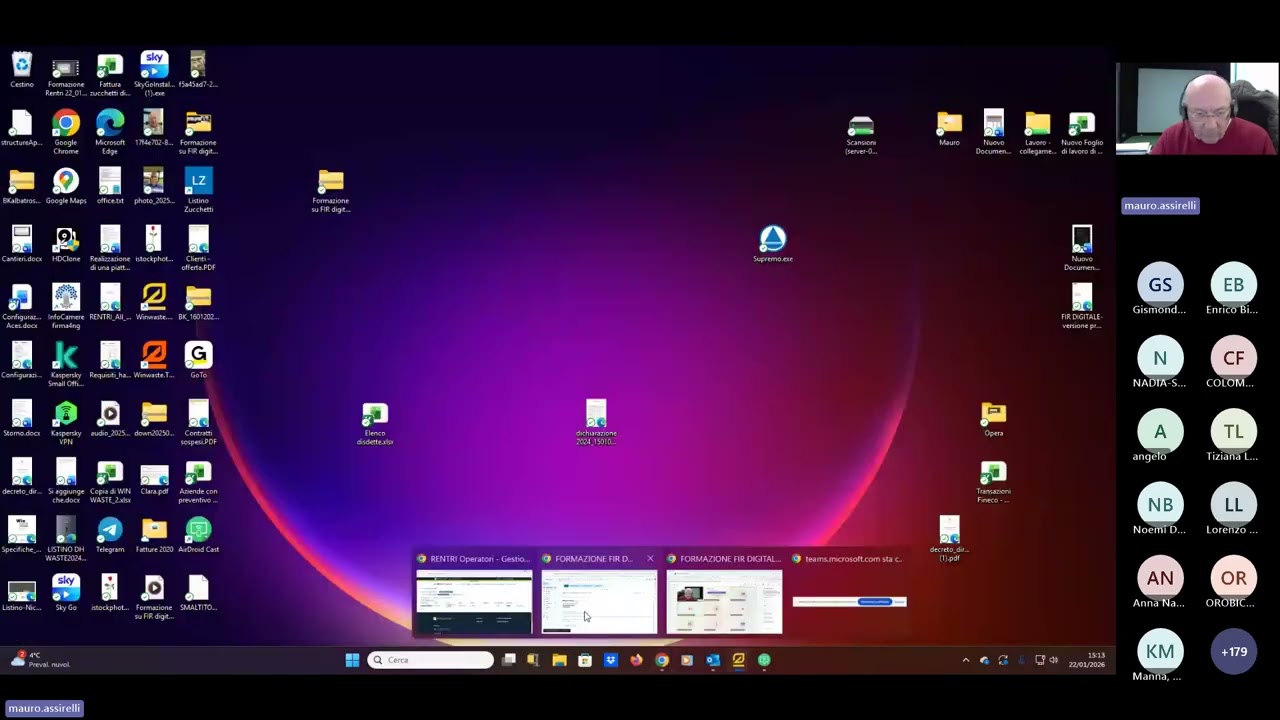Select the HDClone desktop shortcut
Image resolution: width=1280 pixels, height=720 pixels.
coord(66,244)
